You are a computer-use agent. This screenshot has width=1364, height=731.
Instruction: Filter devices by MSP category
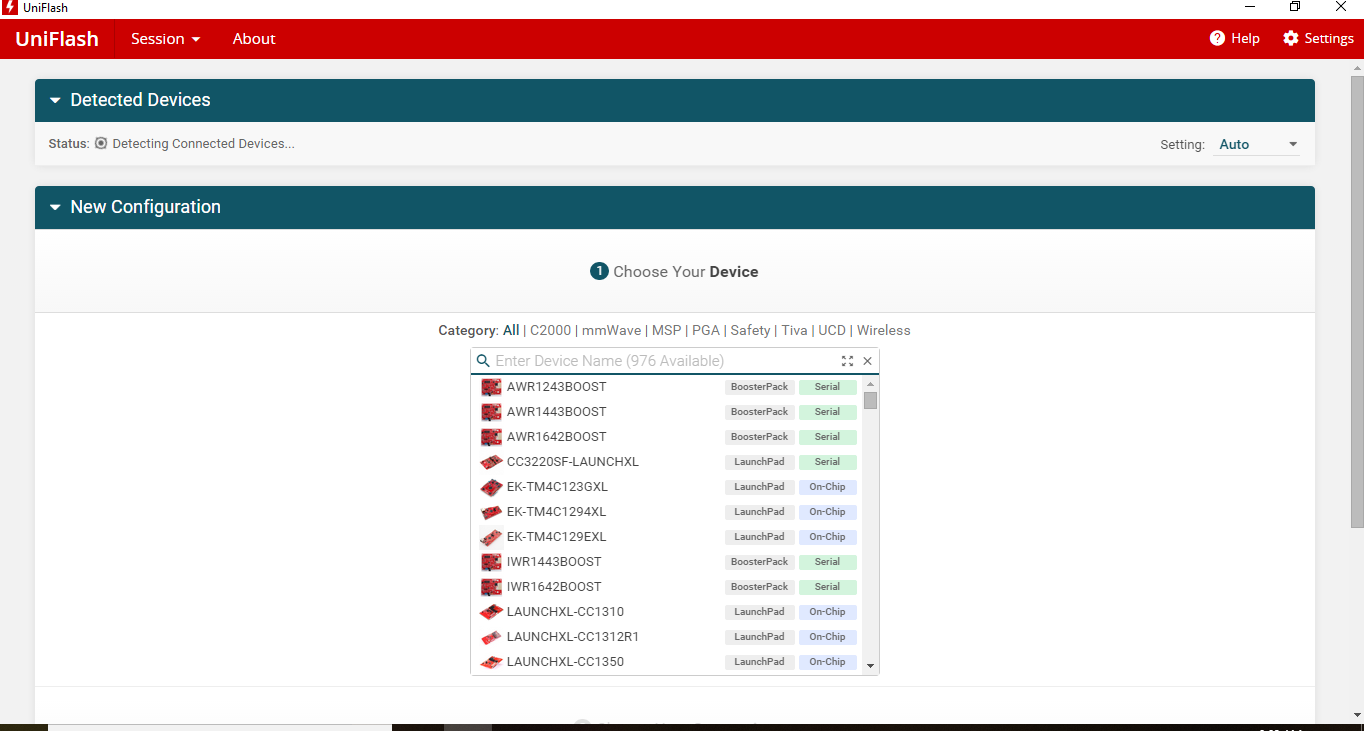(666, 330)
